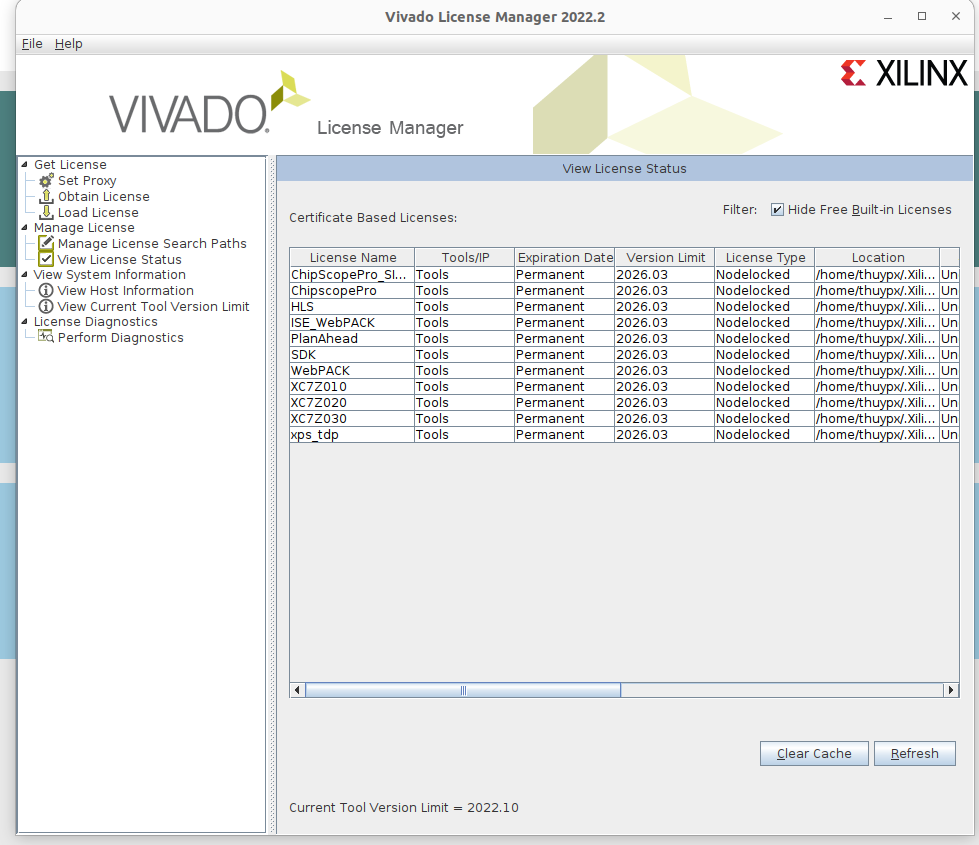Viewport: 979px width, 845px height.
Task: Click Nodelocked cell in the SDK row
Action: (764, 355)
